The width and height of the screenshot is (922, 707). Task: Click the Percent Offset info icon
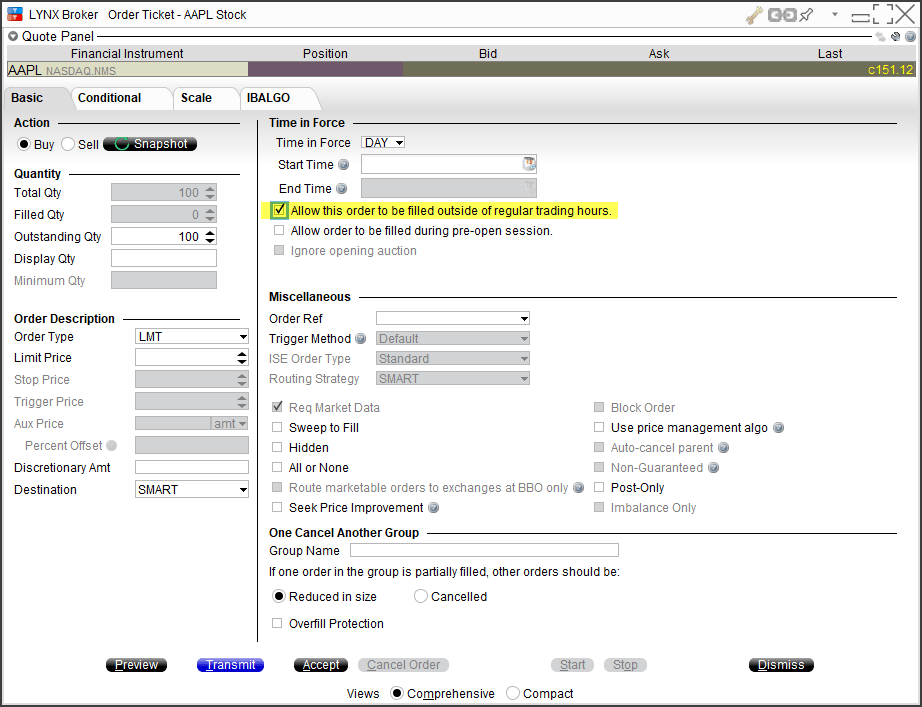[111, 446]
